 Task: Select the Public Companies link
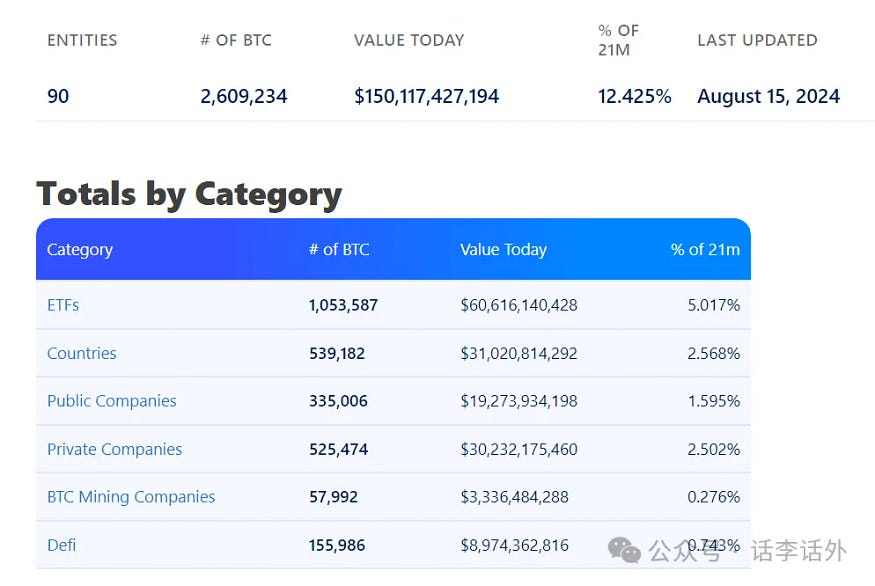111,401
